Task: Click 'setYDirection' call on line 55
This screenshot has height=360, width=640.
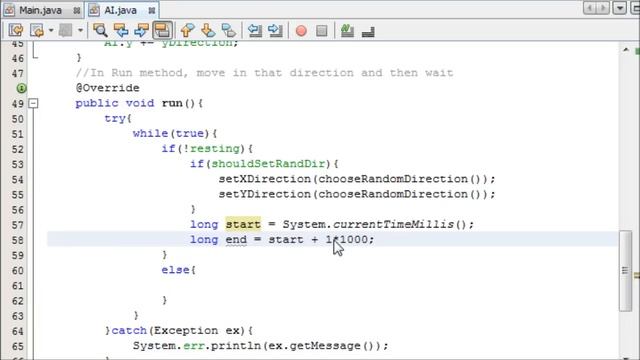Action: click(x=265, y=194)
